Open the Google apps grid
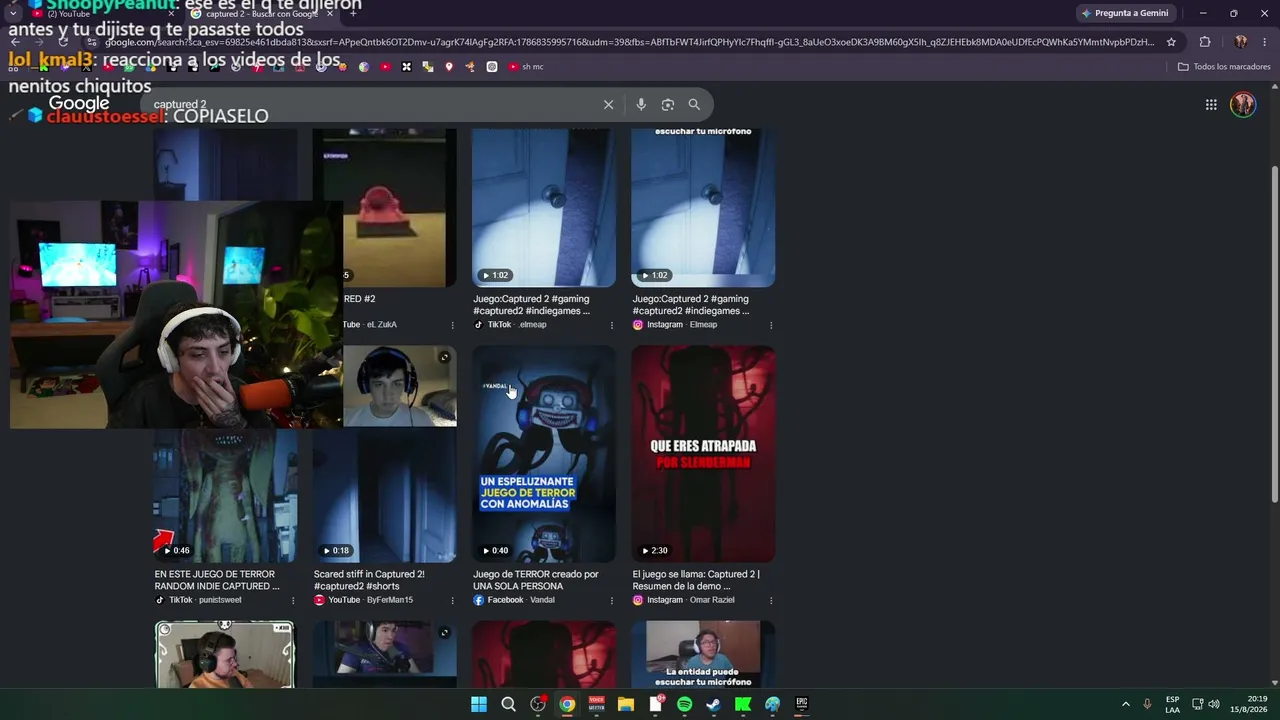 click(1211, 104)
